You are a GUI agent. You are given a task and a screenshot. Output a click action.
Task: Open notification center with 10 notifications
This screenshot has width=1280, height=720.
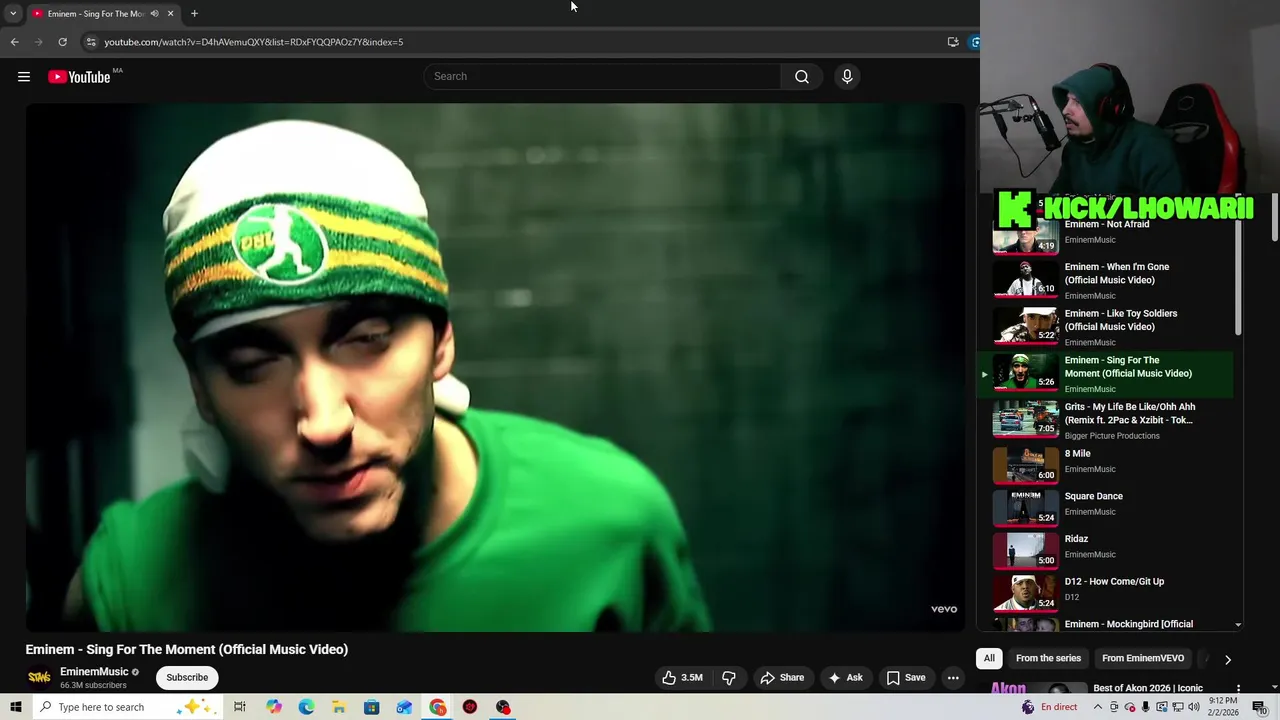point(1259,707)
